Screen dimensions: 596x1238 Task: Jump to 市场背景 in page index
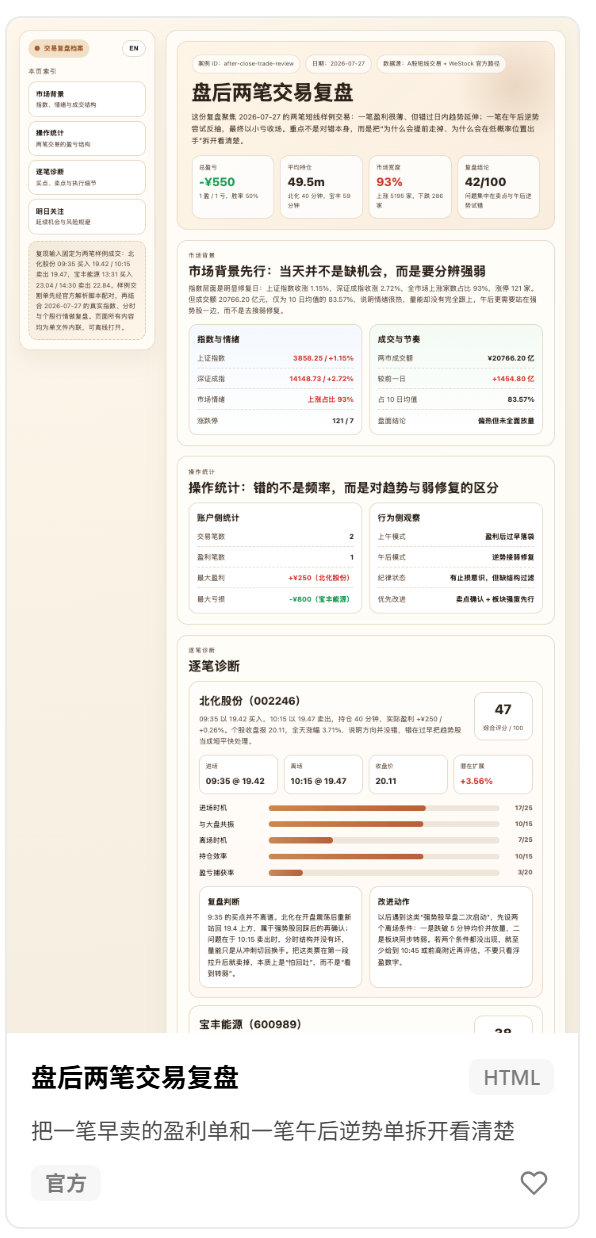click(87, 99)
